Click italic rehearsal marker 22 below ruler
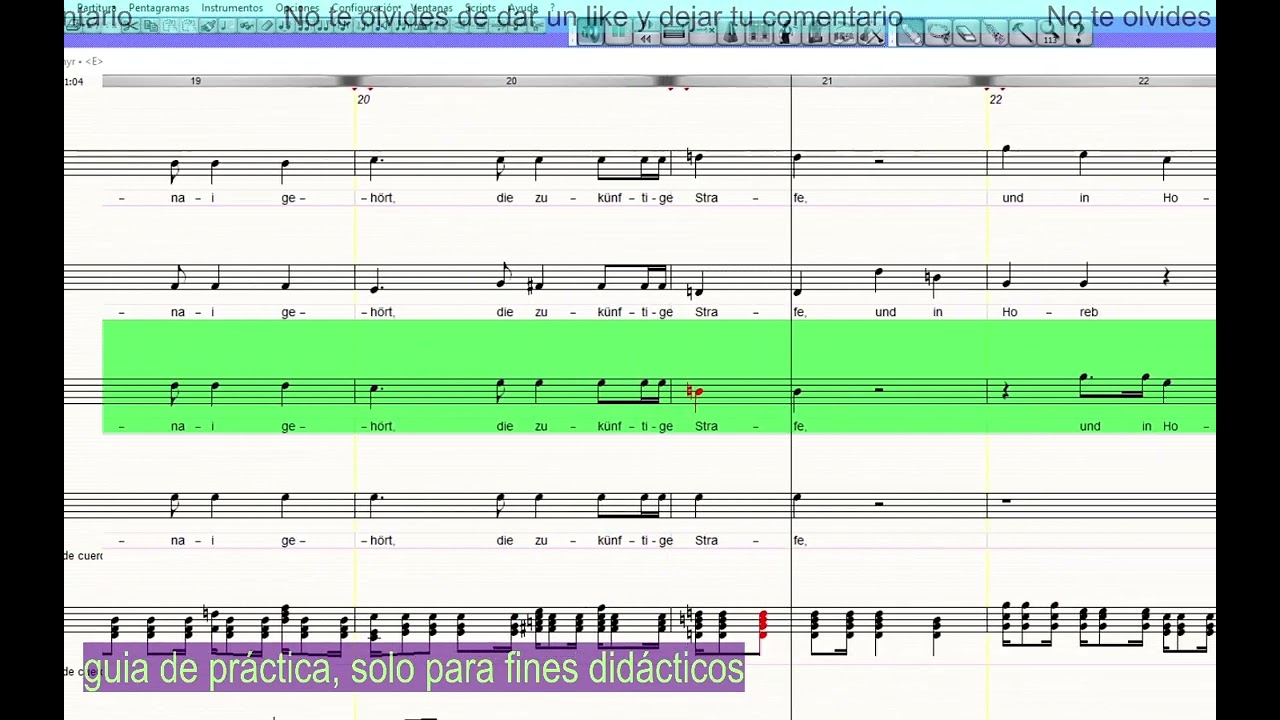 [995, 99]
